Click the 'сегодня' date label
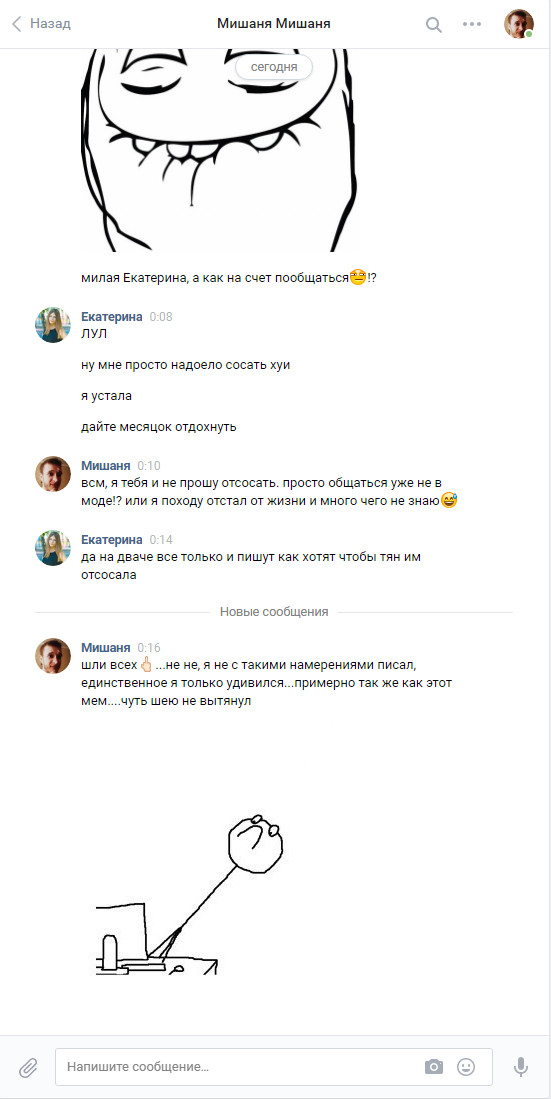 [274, 67]
